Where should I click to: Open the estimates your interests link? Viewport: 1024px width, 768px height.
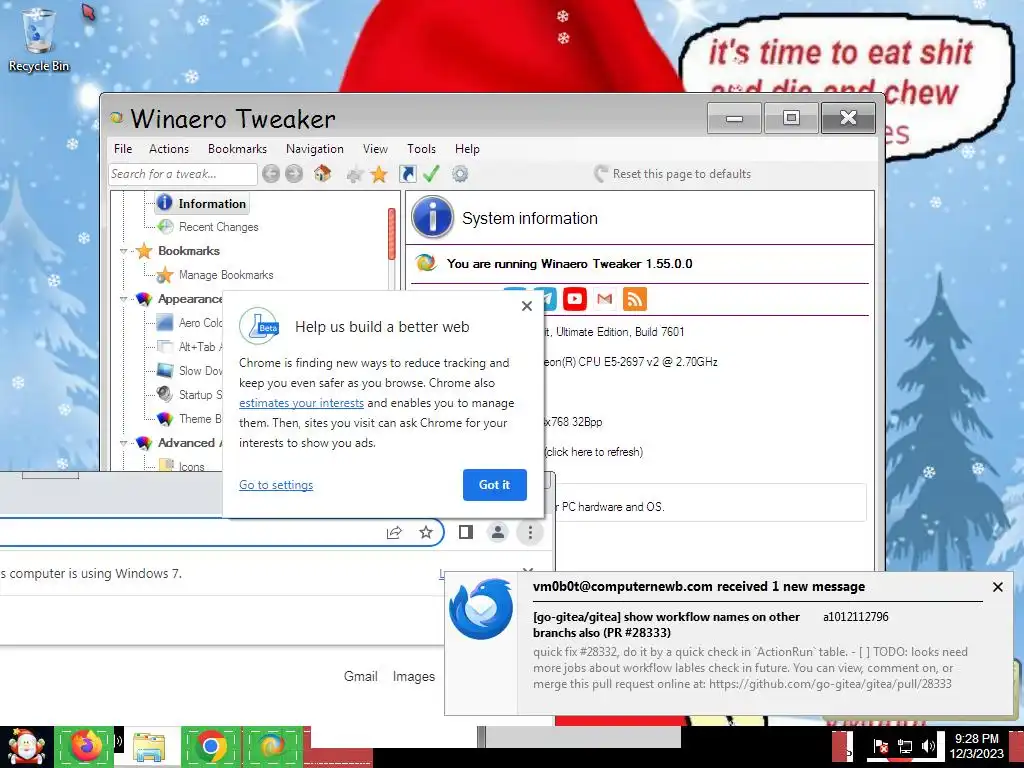[x=301, y=403]
